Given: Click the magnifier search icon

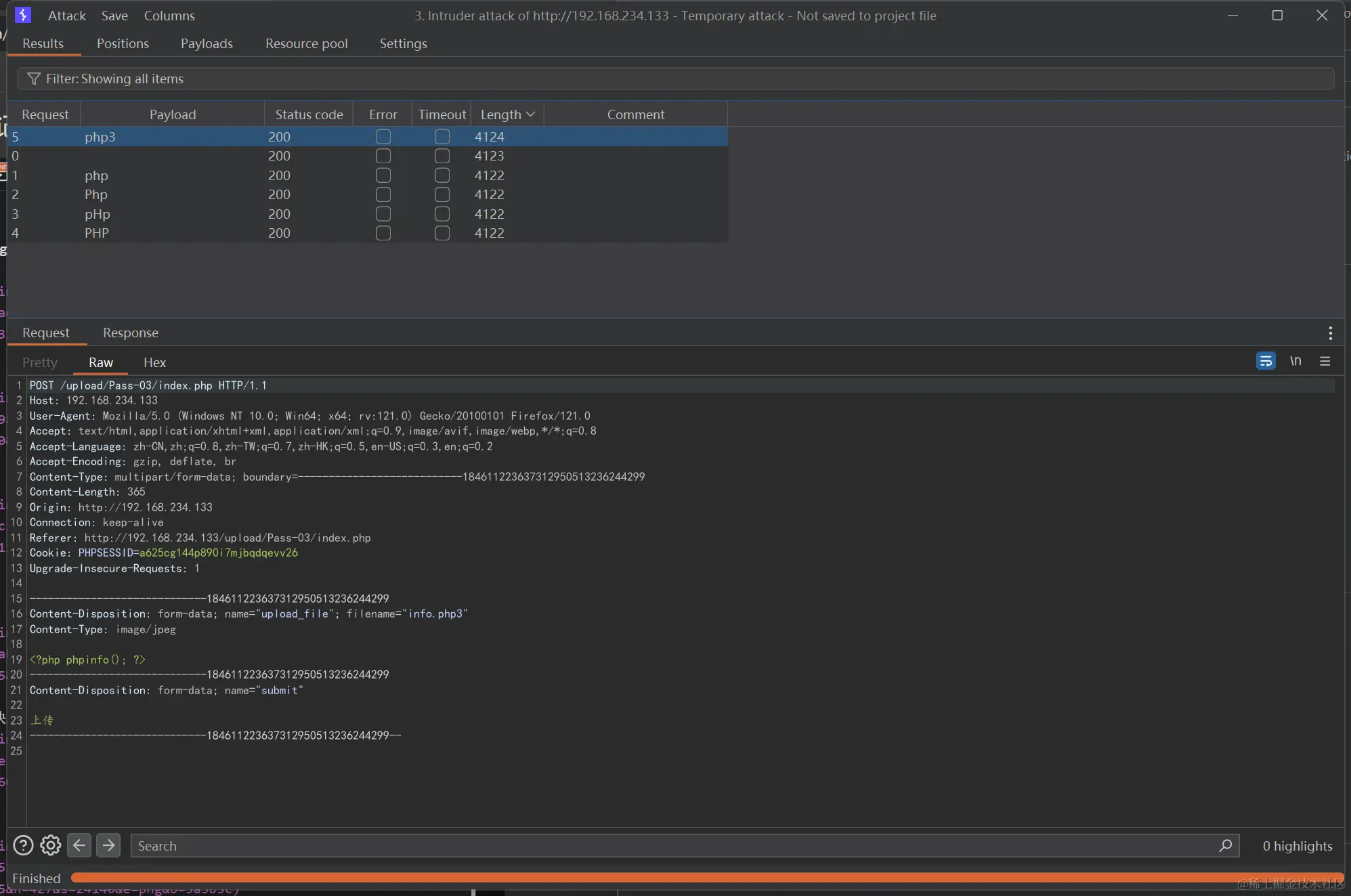Looking at the screenshot, I should [x=1226, y=845].
